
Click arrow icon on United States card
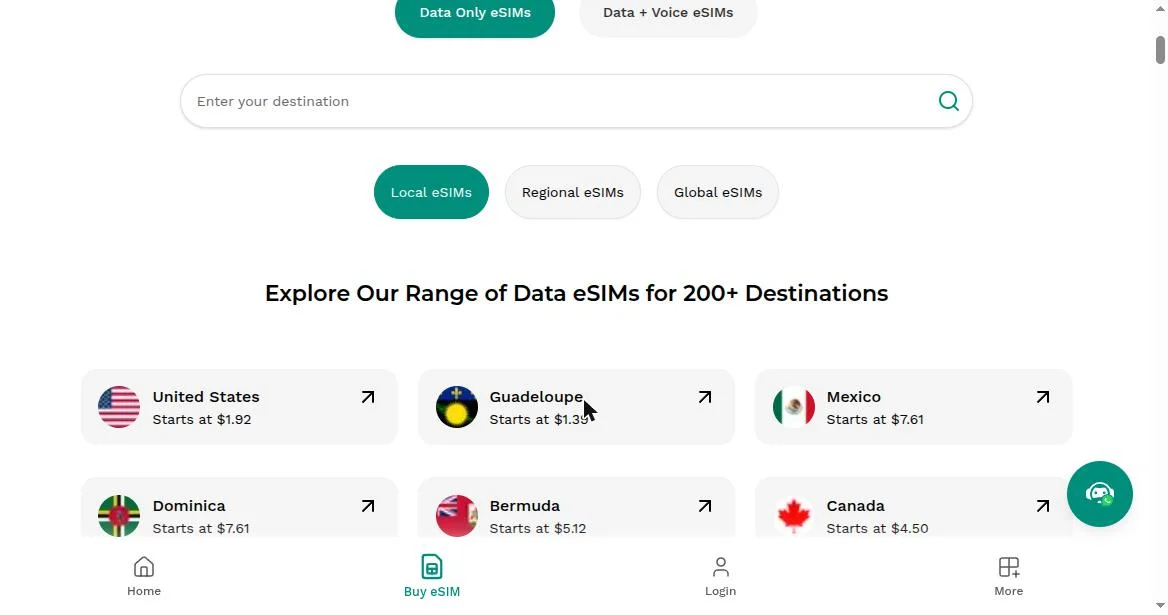(x=368, y=398)
